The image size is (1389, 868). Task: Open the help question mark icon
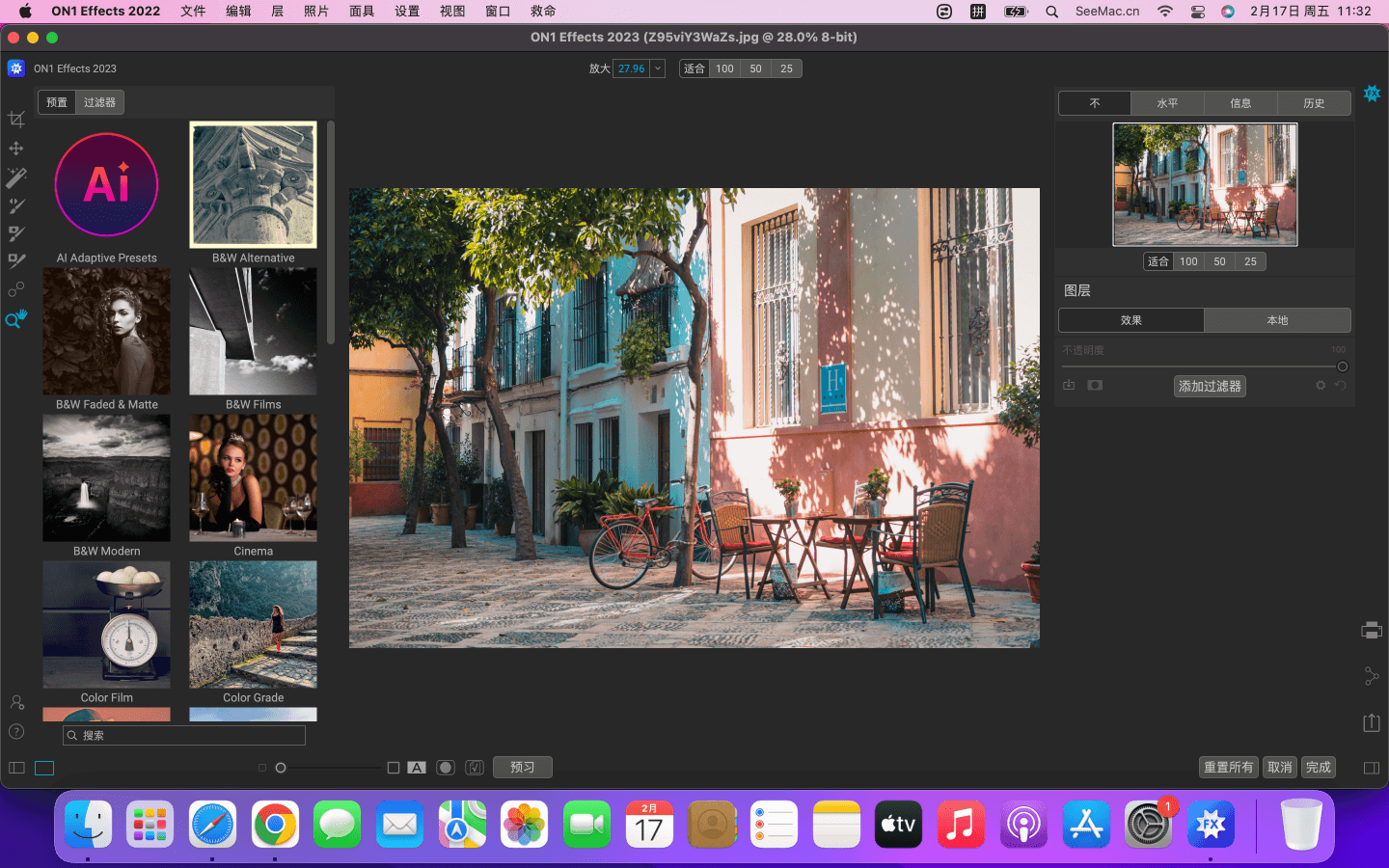pyautogui.click(x=16, y=732)
